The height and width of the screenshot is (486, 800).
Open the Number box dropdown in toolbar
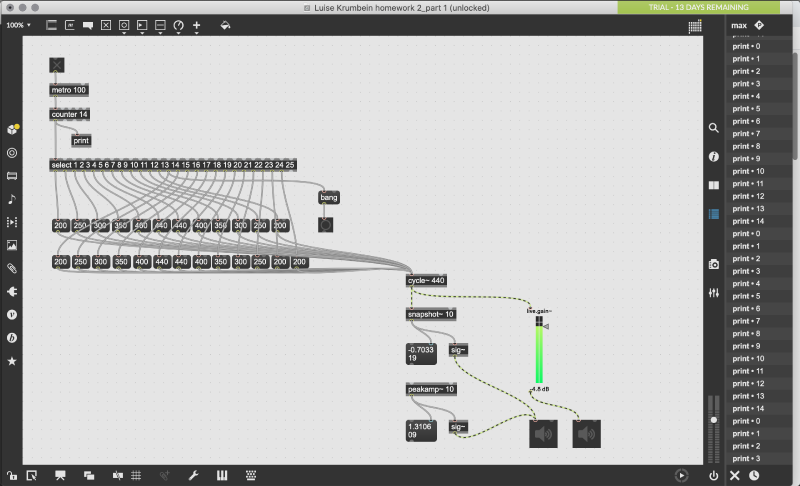(142, 27)
